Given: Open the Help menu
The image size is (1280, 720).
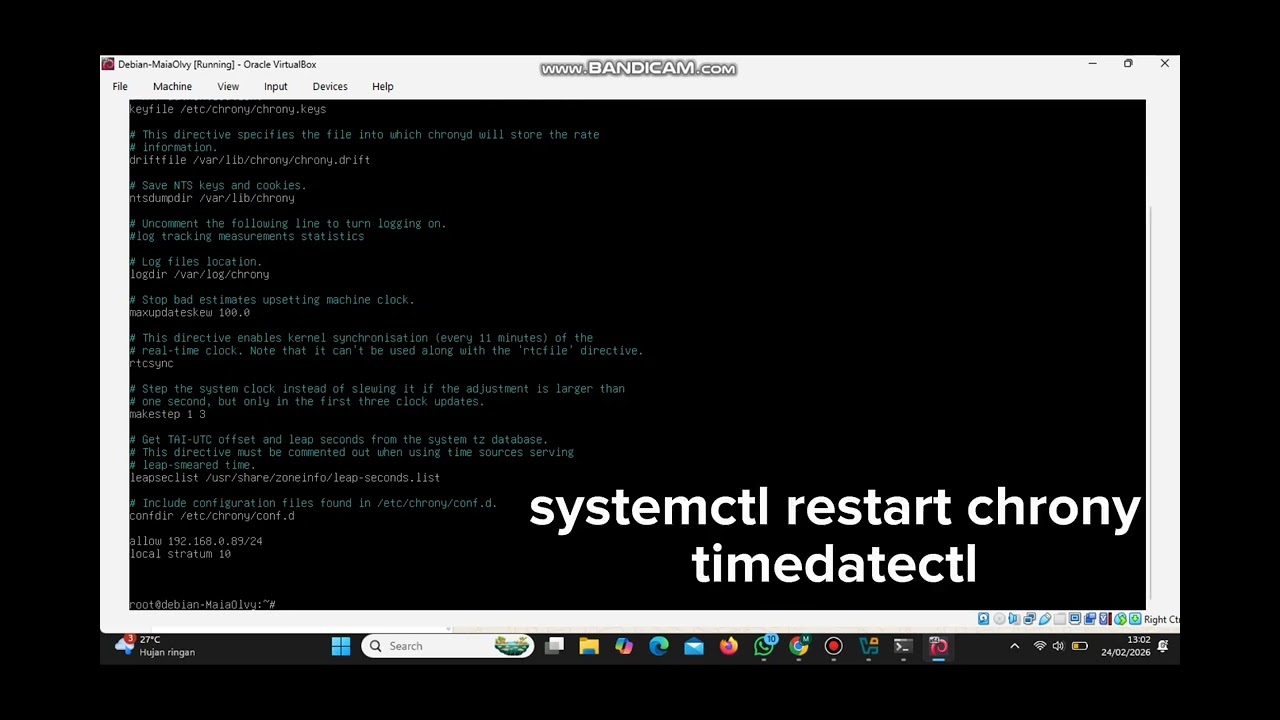Looking at the screenshot, I should pyautogui.click(x=383, y=86).
